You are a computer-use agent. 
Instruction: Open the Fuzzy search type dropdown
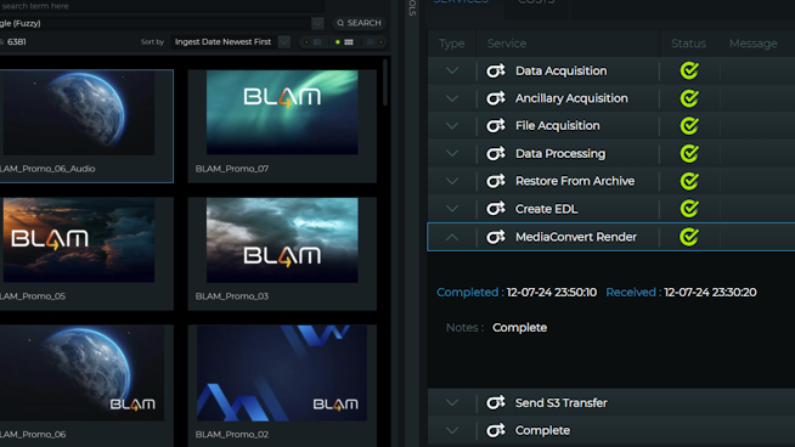[317, 23]
